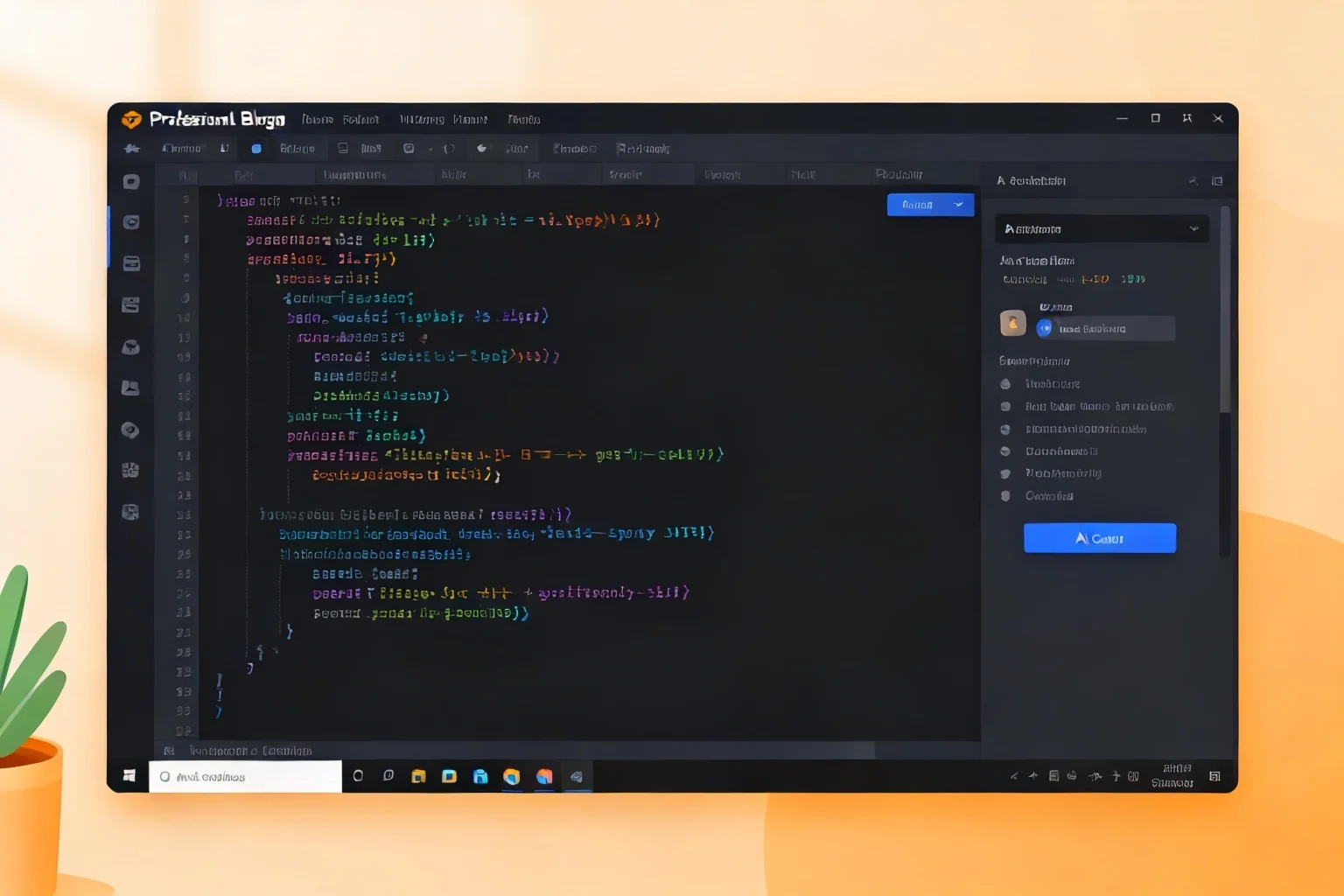The height and width of the screenshot is (896, 1344).
Task: Select the seventh icon in the left activity sidebar
Action: point(130,430)
